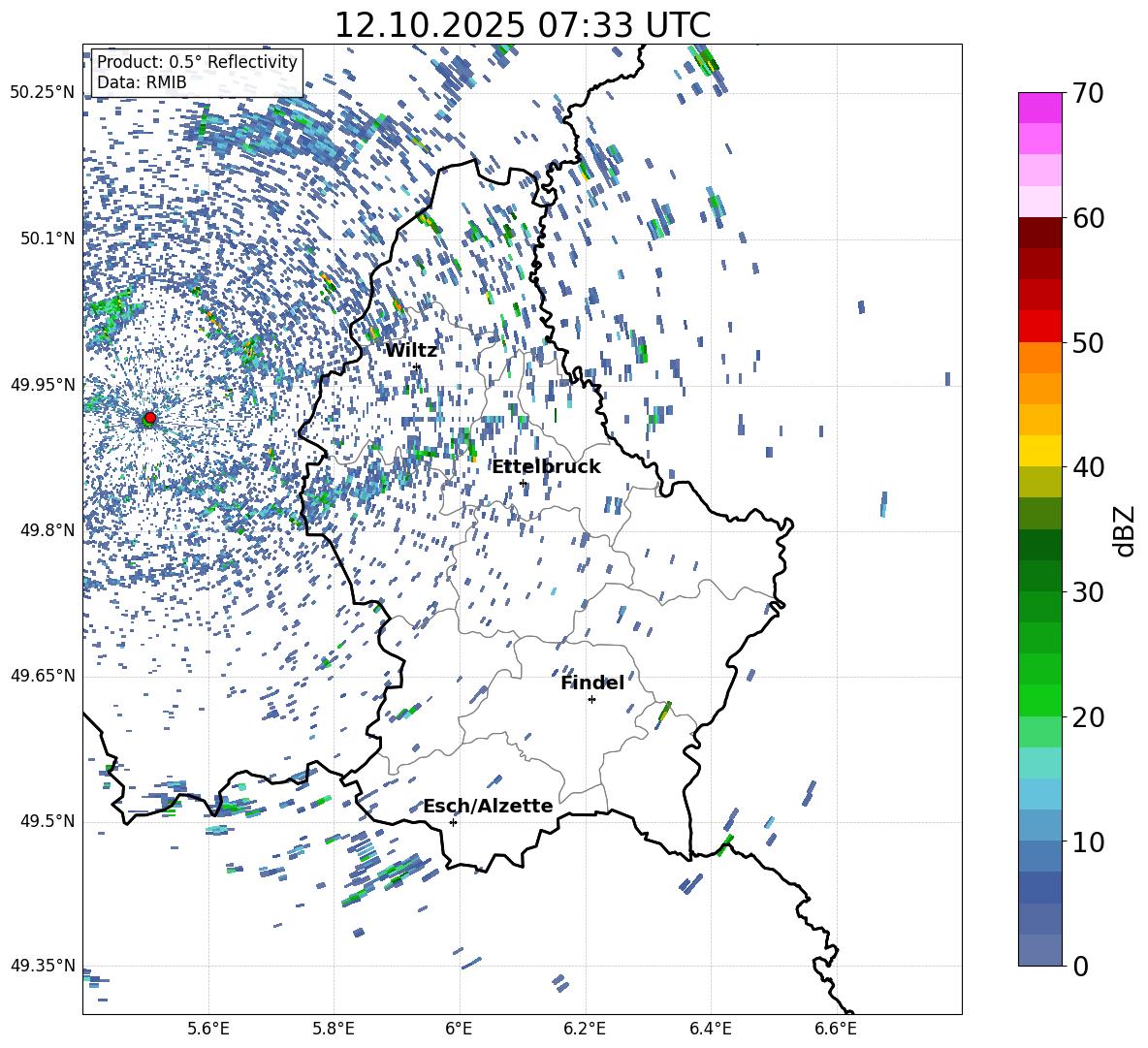Select the "Esch/Alzette" map label
Screen dimensions: 1148x1048
(488, 806)
